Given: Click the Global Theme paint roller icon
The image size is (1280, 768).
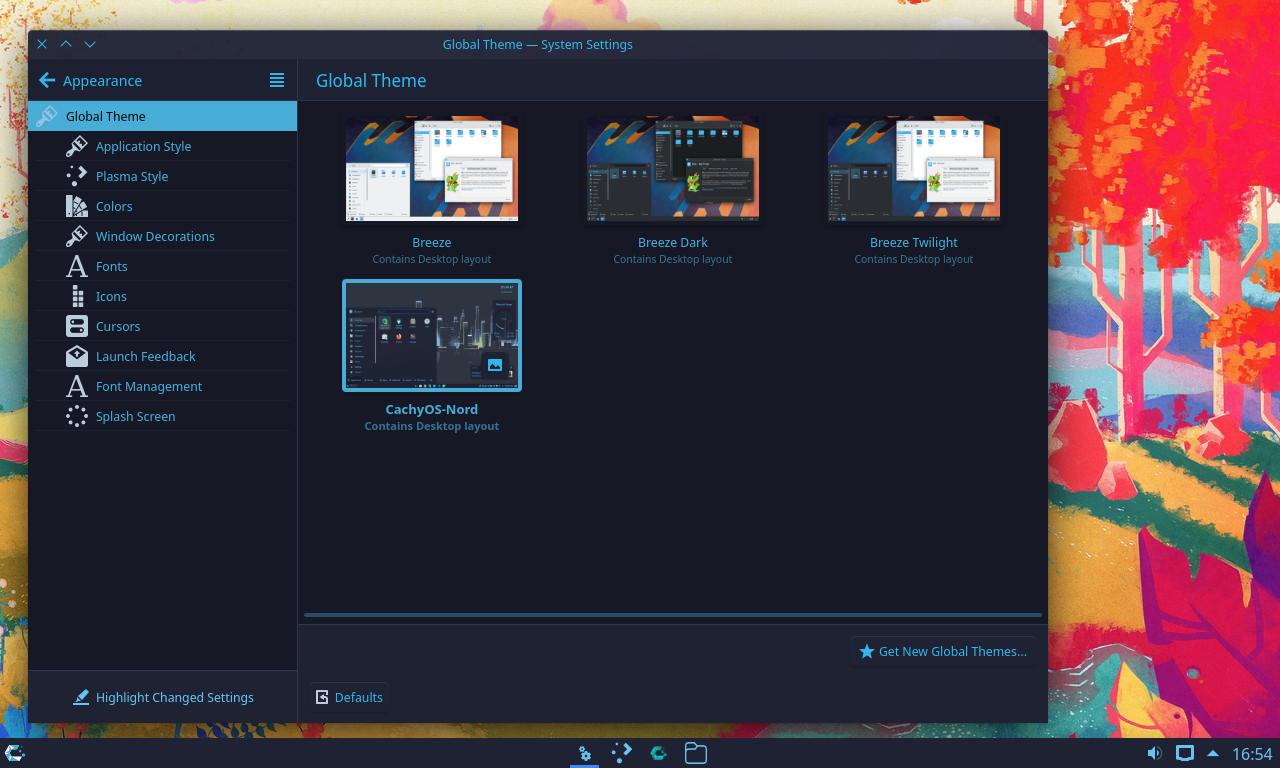Looking at the screenshot, I should [47, 116].
